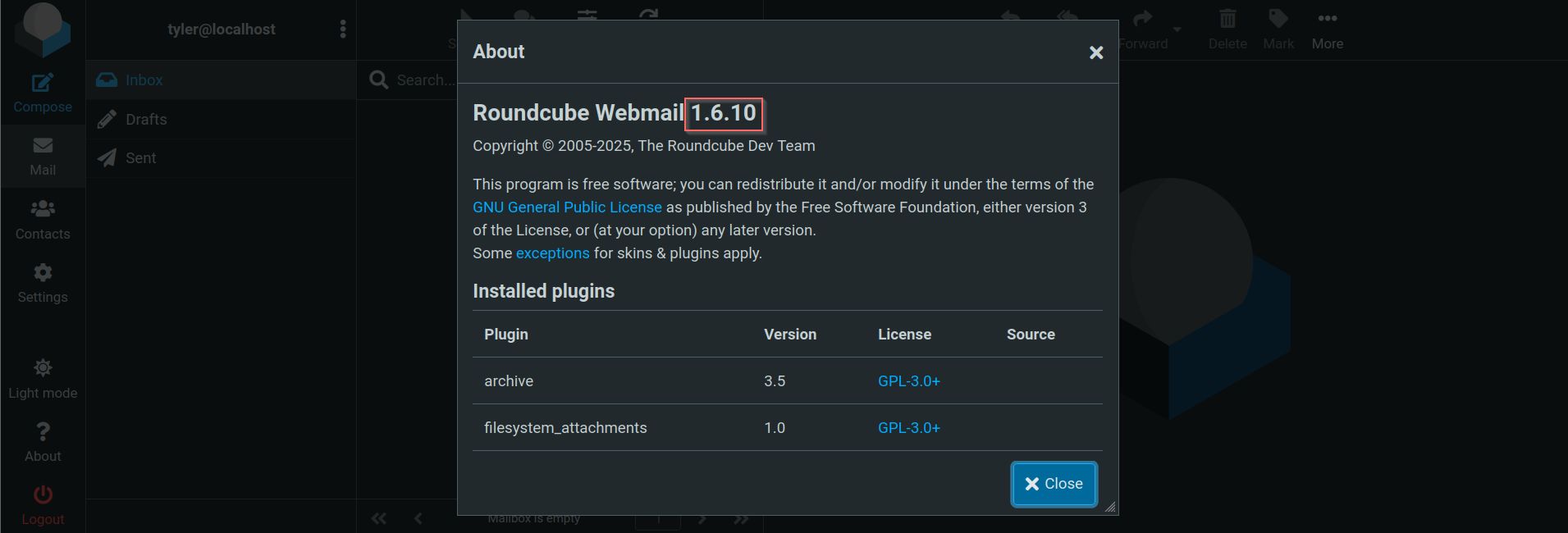Follow the exceptions link

(x=552, y=253)
